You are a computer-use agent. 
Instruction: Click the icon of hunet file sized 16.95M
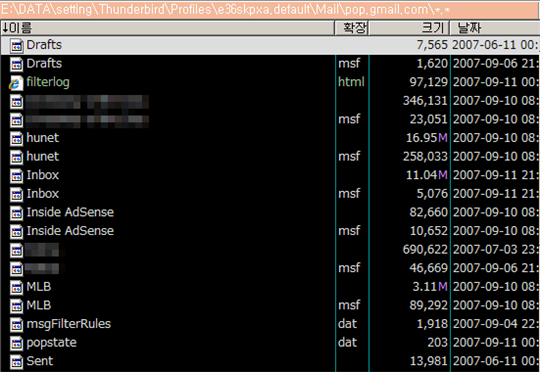(x=16, y=138)
